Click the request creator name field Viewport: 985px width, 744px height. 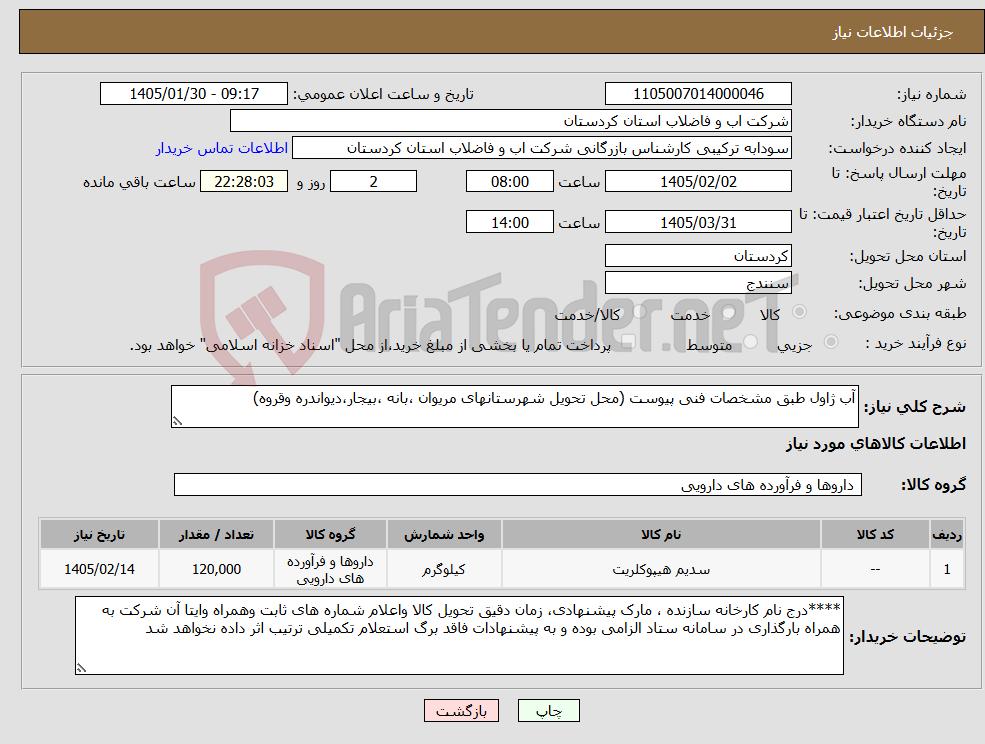(541, 148)
